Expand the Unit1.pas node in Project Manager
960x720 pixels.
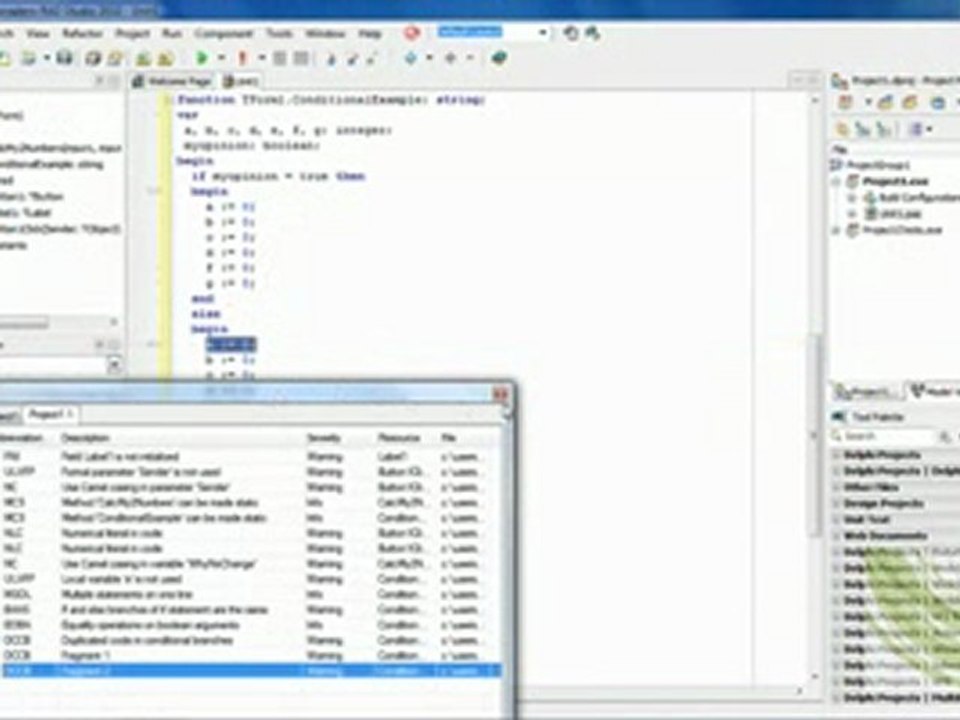850,214
